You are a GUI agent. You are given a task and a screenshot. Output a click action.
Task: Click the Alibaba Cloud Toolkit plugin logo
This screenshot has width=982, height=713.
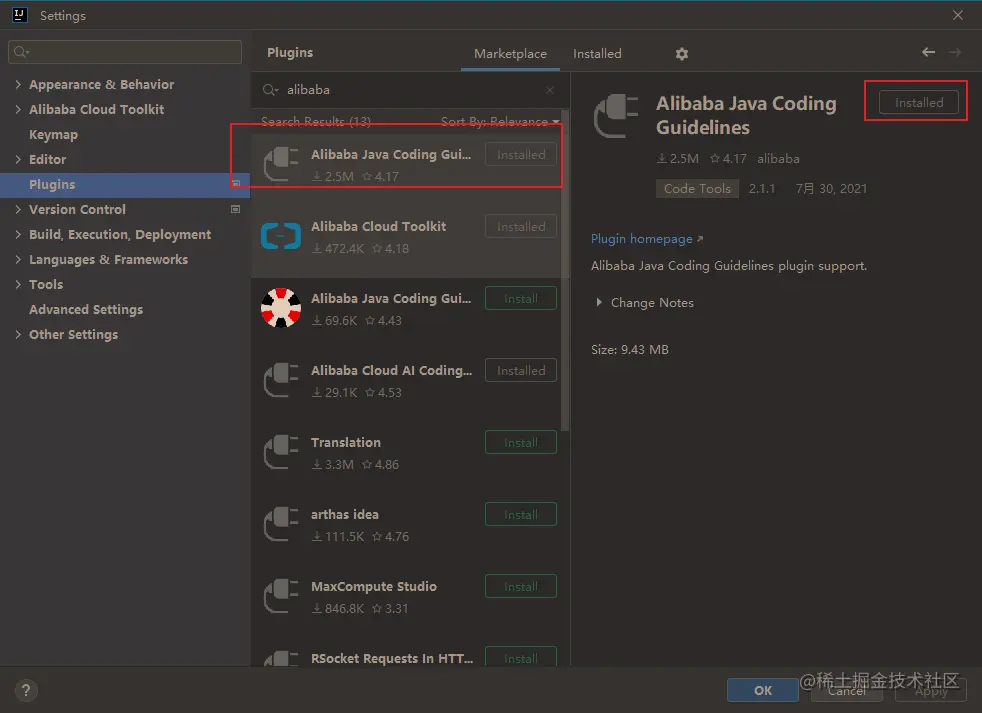point(281,236)
